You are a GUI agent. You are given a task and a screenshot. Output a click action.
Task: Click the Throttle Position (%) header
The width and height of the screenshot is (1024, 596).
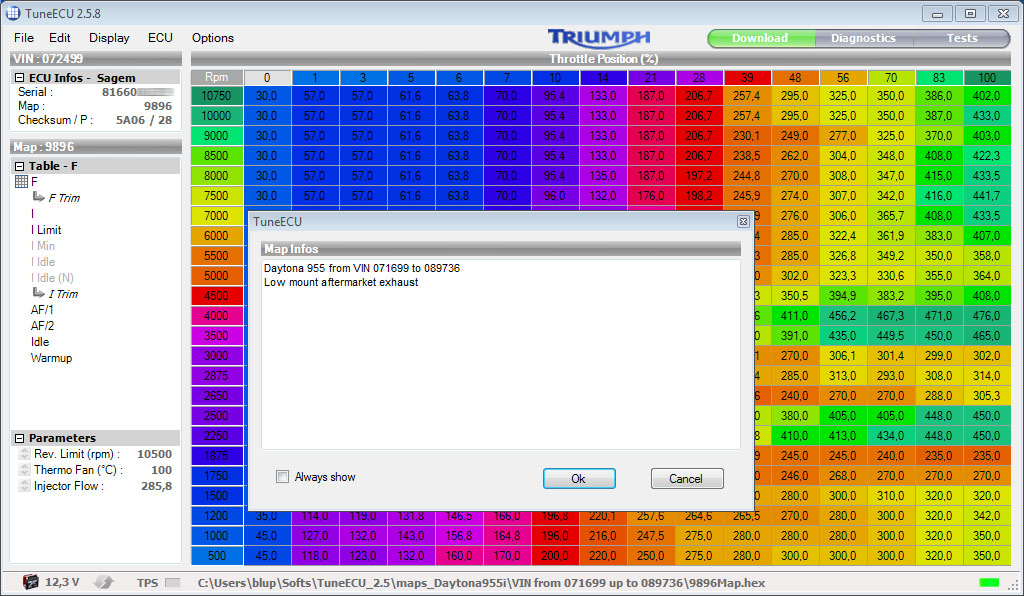coord(603,59)
